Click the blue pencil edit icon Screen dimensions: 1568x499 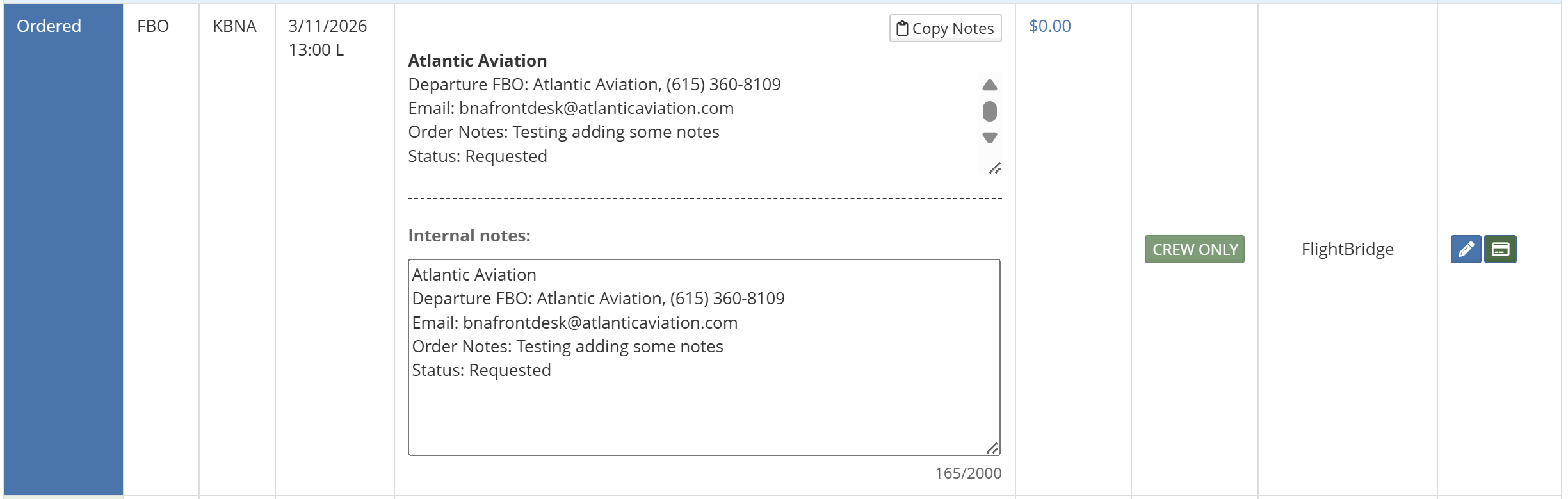point(1466,249)
